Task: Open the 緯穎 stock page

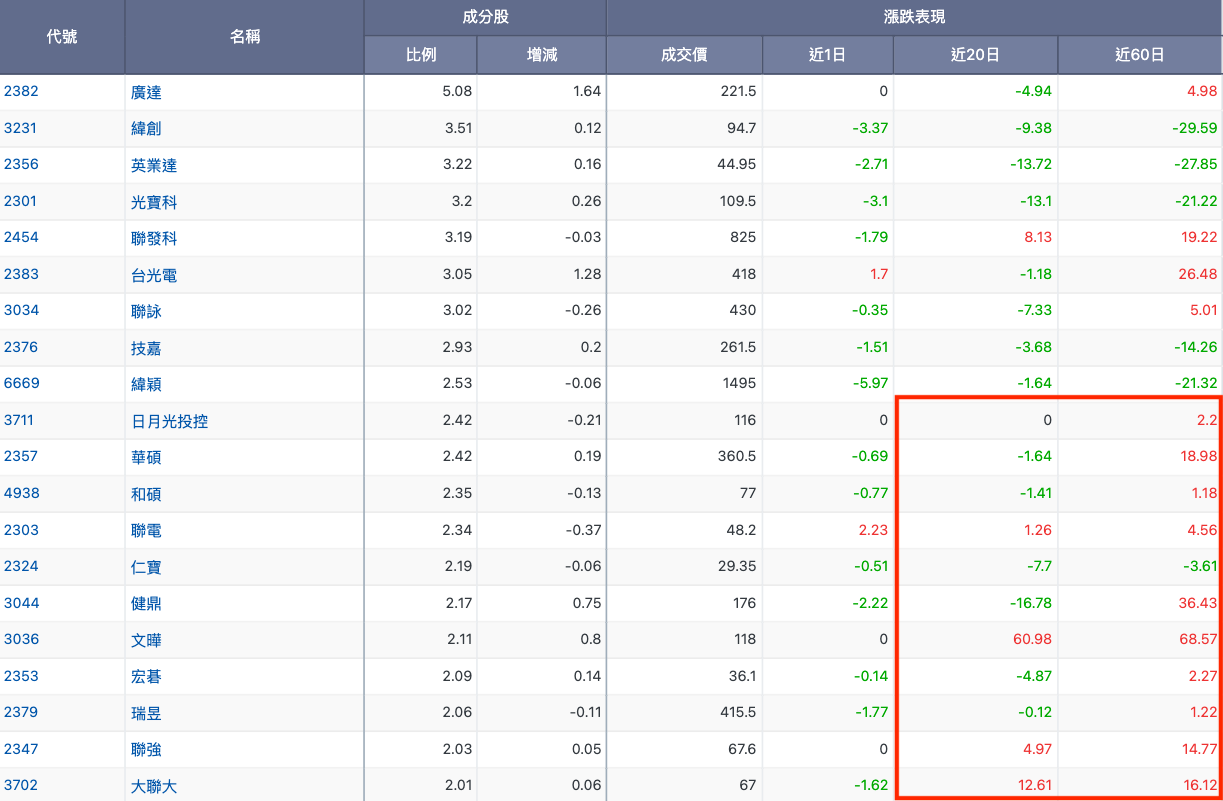Action: click(146, 384)
